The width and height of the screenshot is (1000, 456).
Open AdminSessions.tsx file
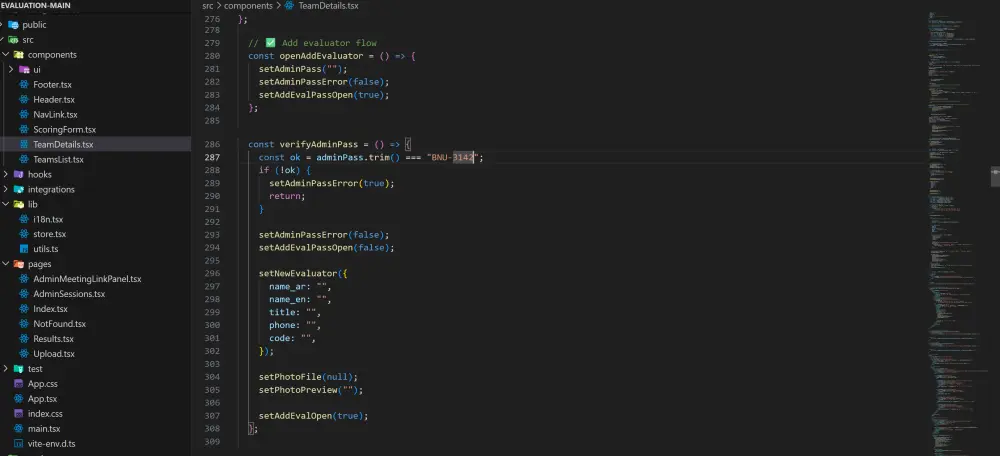69,294
